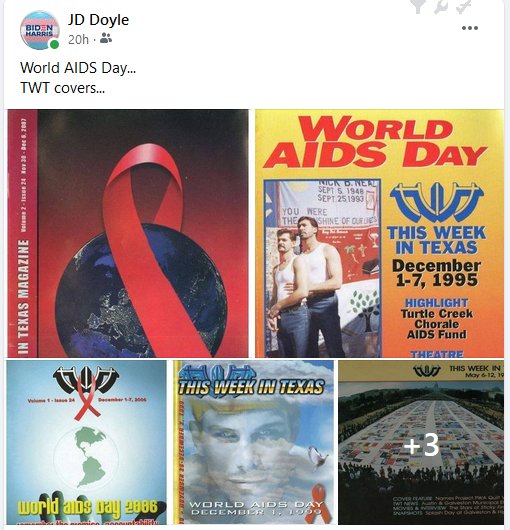
Task: Click the blue TWT logo on the 1995 cover
Action: pyautogui.click(x=437, y=203)
